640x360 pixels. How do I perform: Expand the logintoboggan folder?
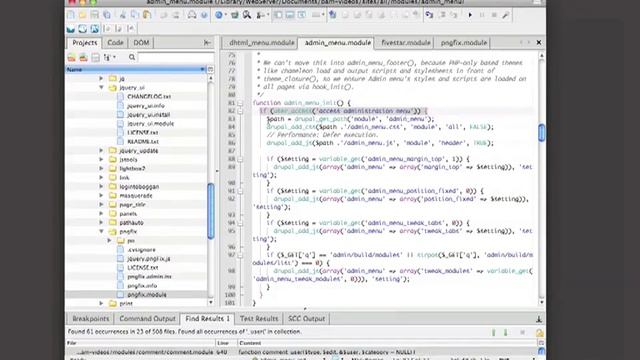(101, 187)
